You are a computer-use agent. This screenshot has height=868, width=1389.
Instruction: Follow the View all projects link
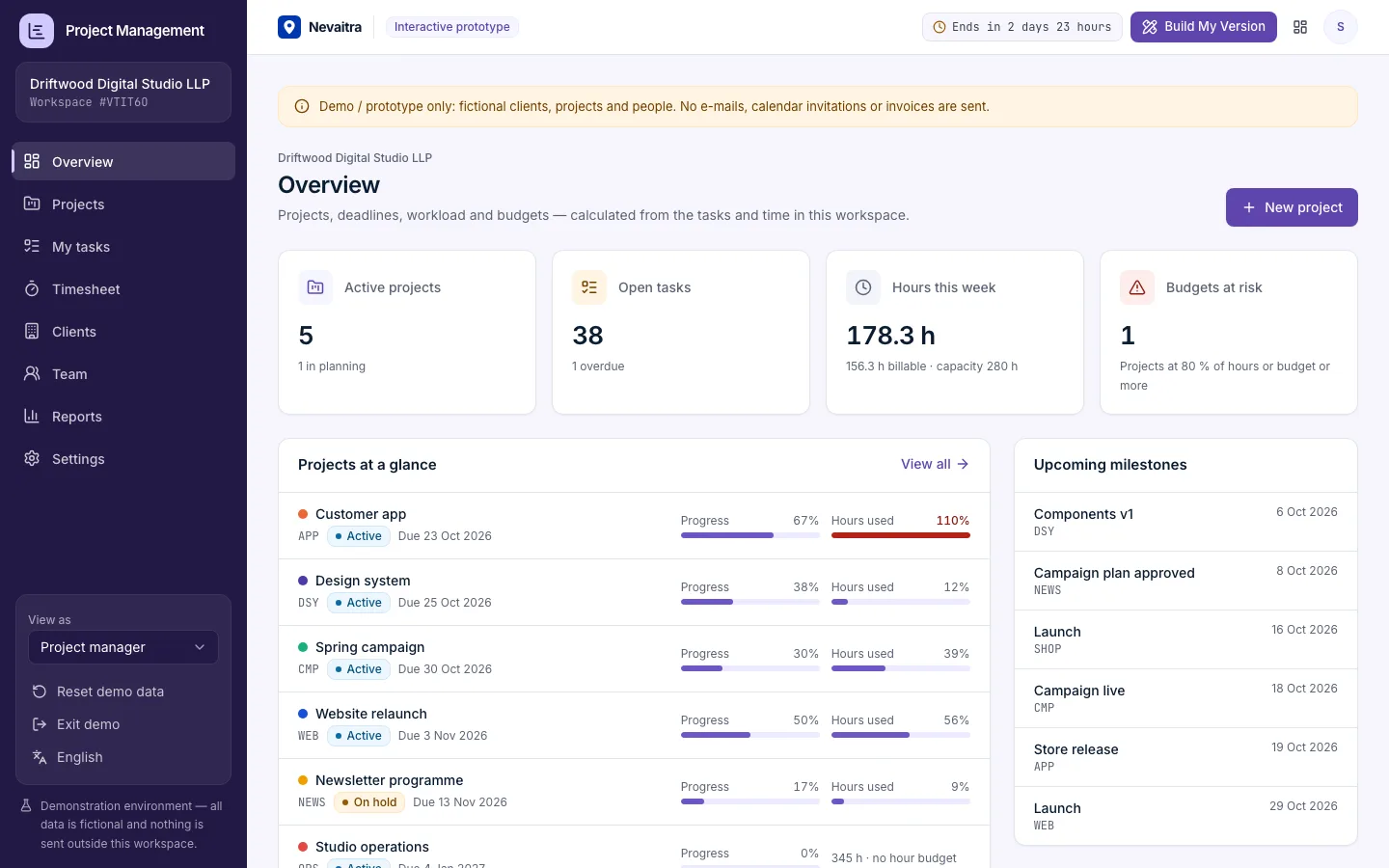pyautogui.click(x=935, y=464)
